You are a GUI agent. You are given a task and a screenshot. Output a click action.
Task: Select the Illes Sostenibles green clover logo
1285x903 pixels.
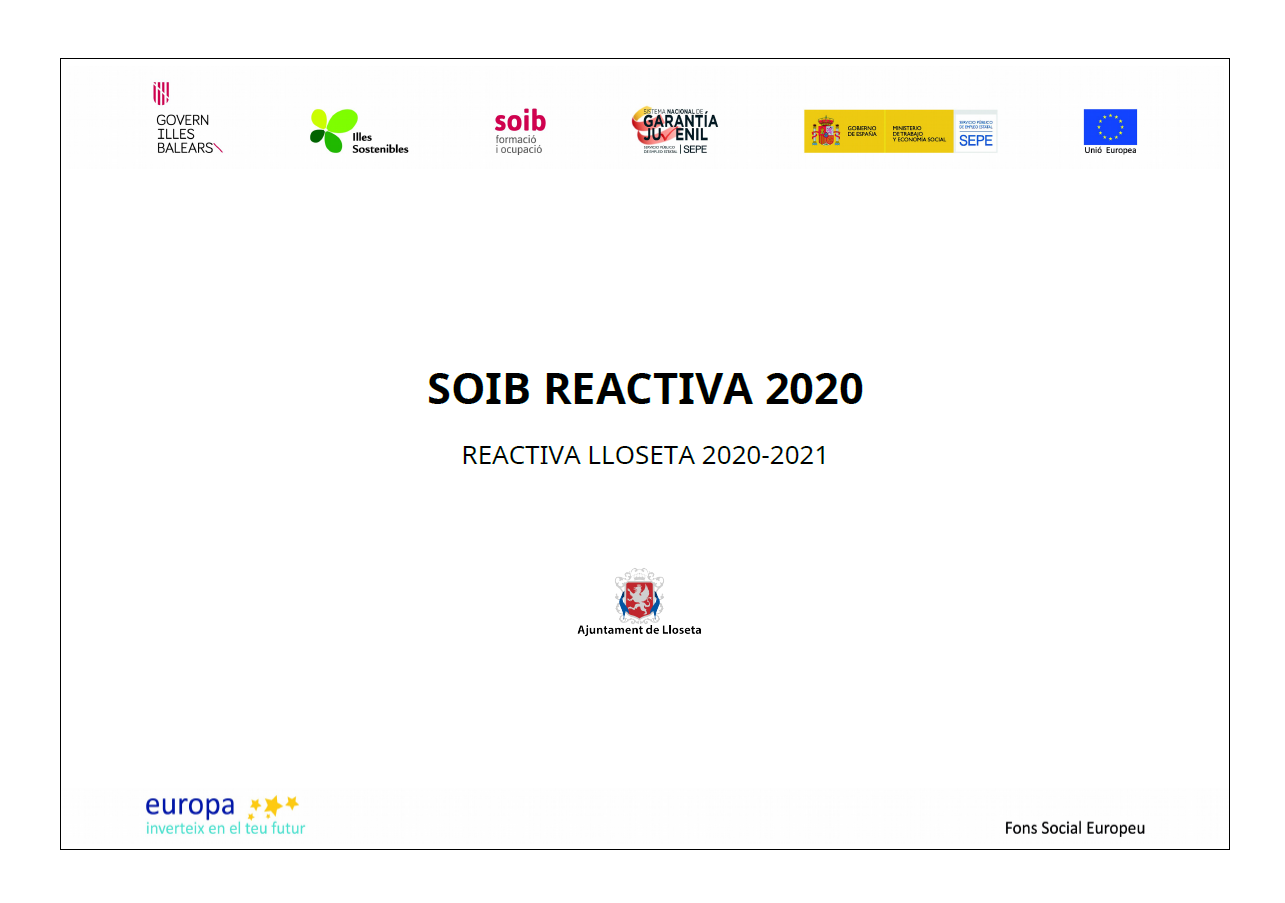(333, 131)
